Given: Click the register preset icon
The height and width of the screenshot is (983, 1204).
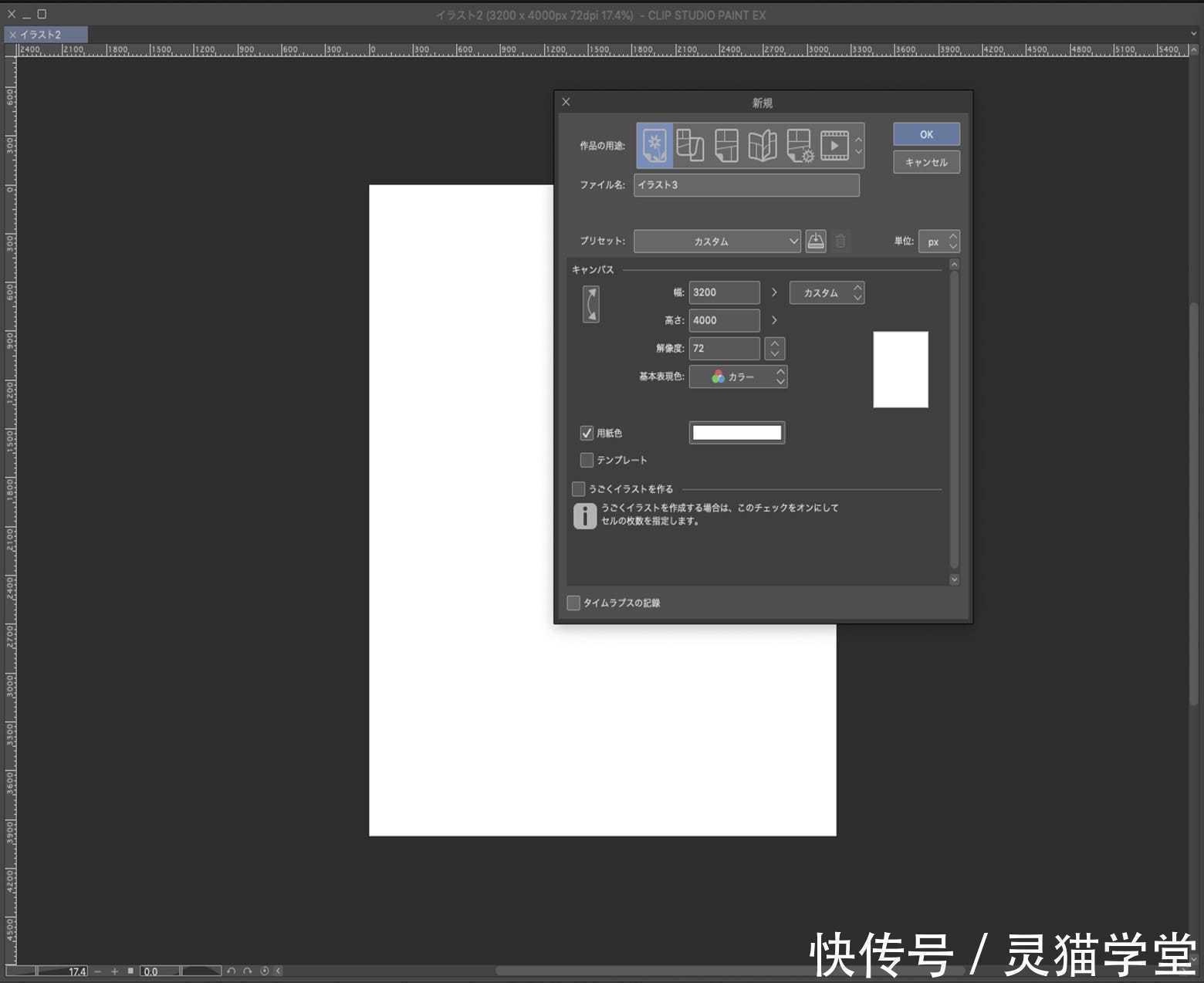Looking at the screenshot, I should click(815, 241).
